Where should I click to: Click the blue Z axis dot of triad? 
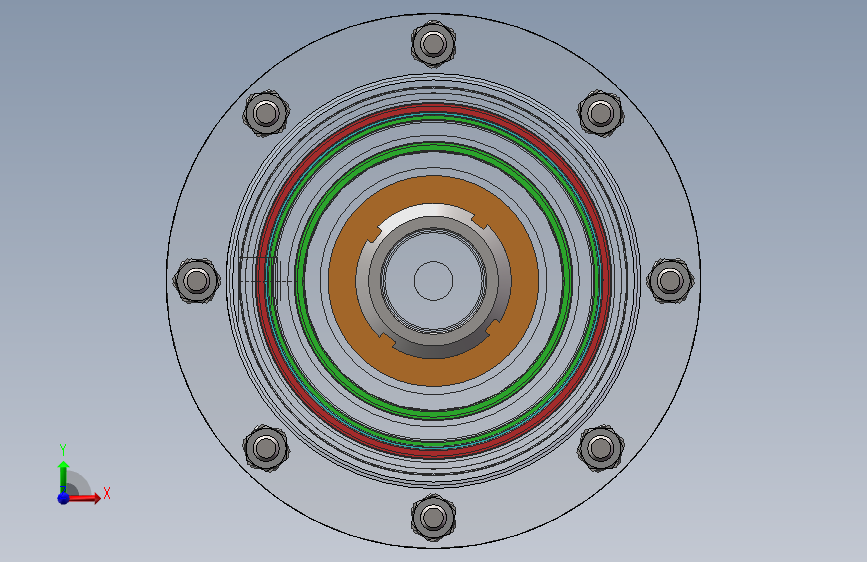click(63, 498)
